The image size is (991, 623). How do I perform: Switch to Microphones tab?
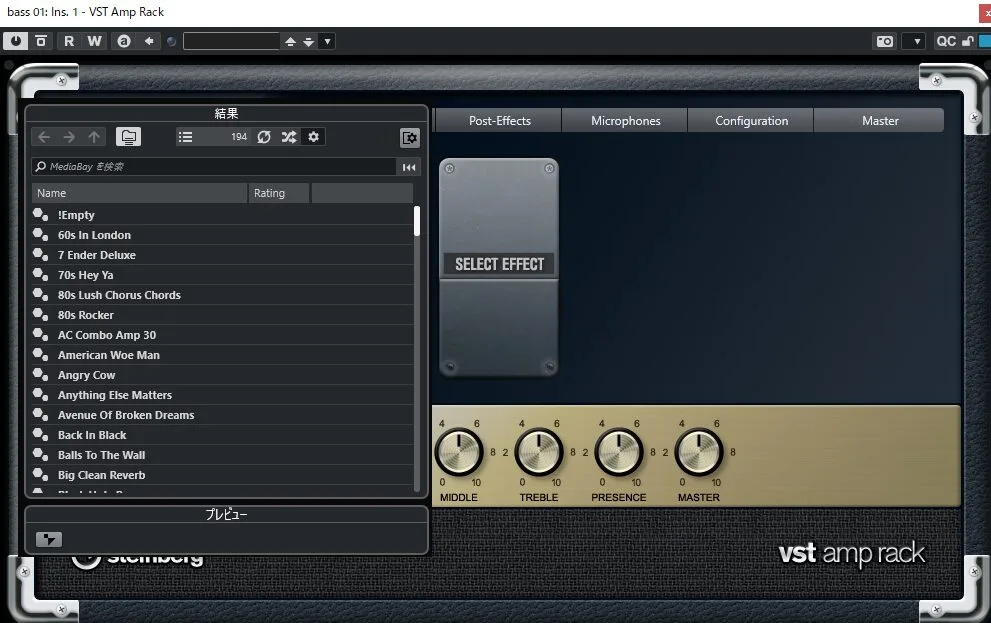coord(625,121)
